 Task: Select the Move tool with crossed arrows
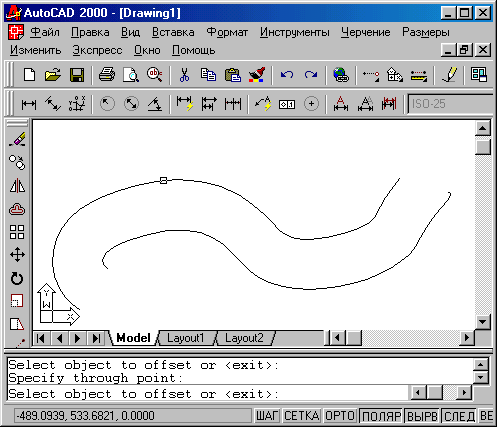tap(17, 255)
